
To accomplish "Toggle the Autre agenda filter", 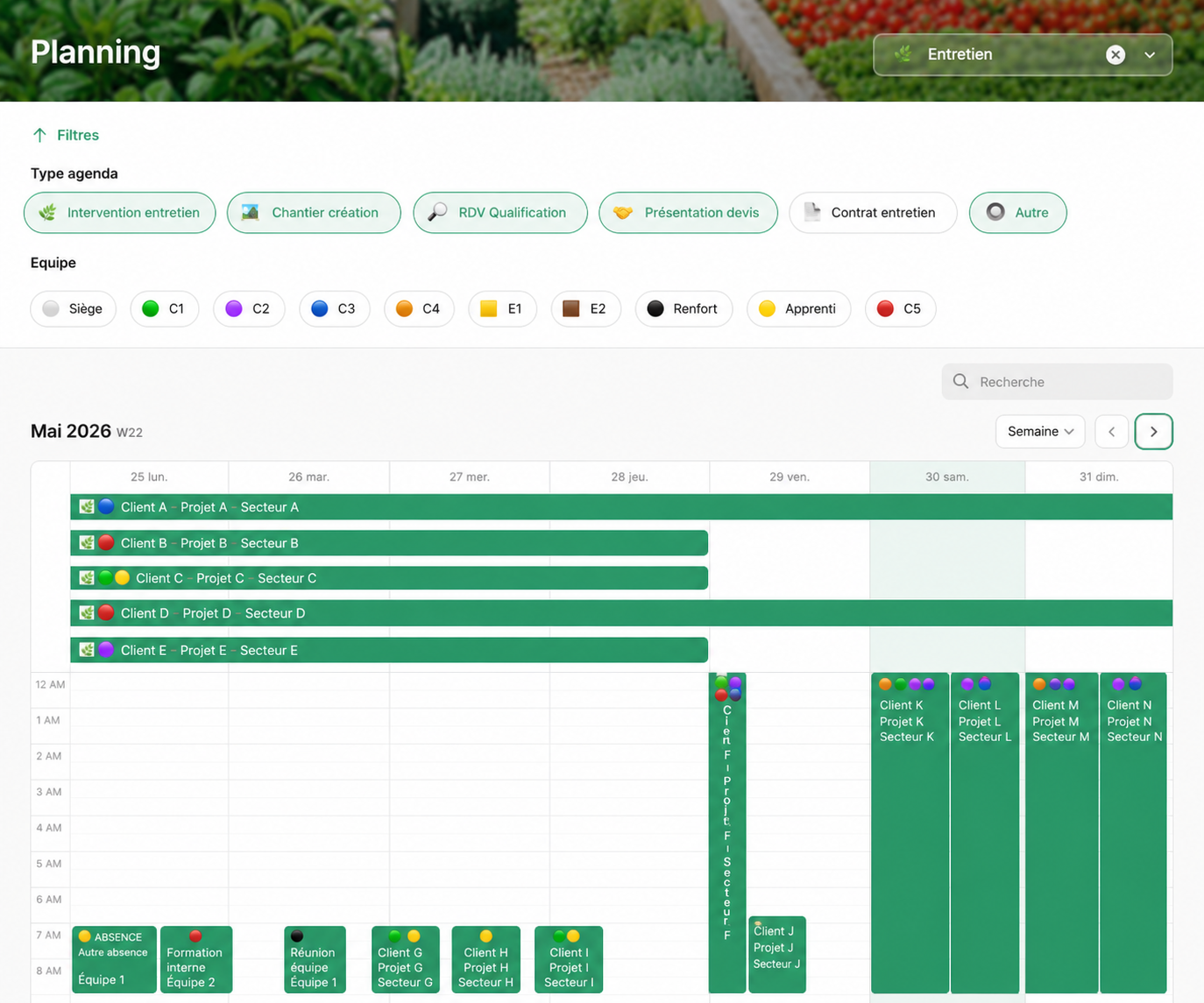I will (x=1017, y=213).
